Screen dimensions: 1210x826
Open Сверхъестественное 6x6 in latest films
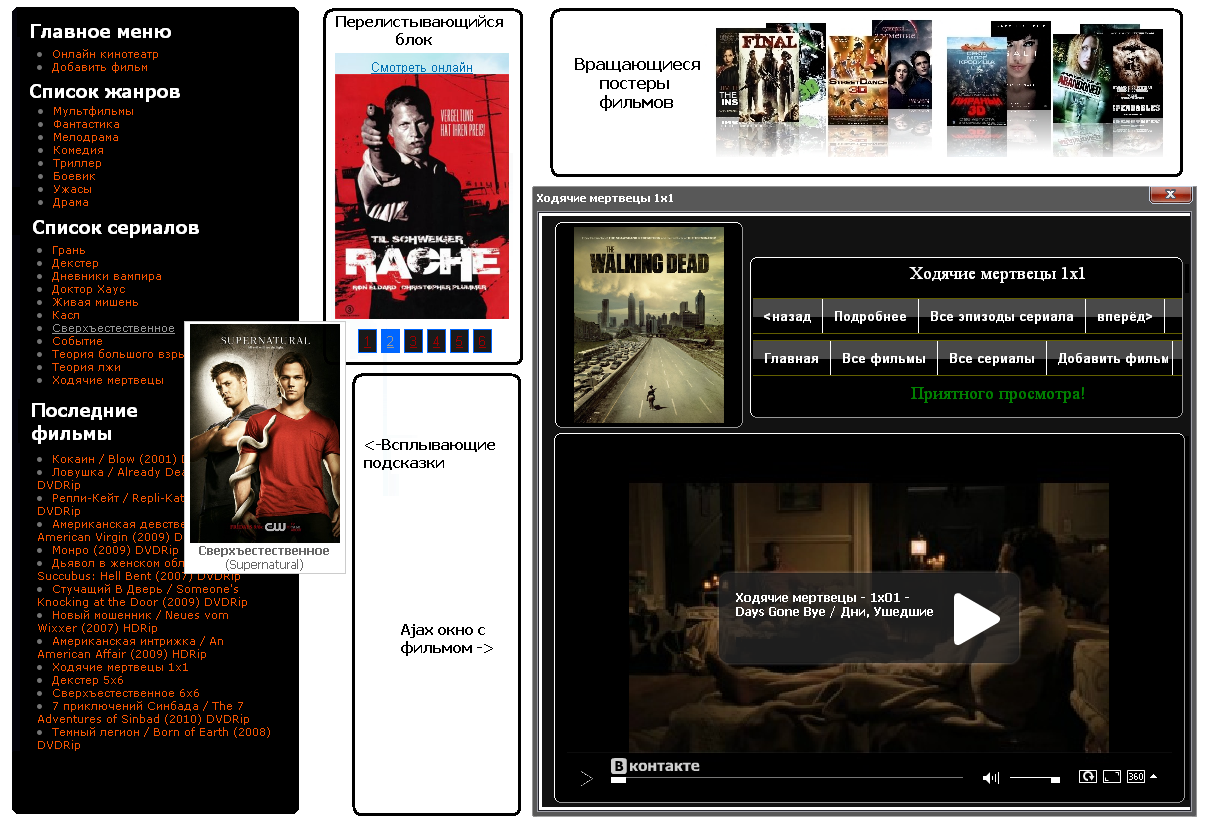[126, 693]
